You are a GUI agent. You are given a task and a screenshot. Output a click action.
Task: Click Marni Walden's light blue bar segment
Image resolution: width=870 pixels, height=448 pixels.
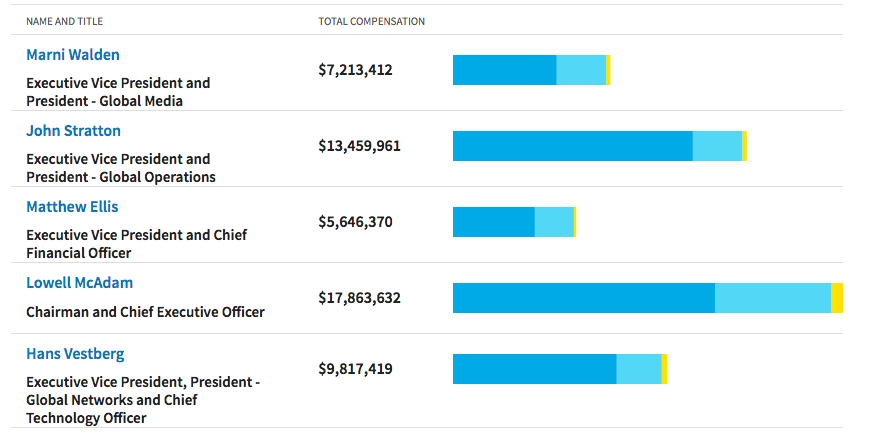581,70
